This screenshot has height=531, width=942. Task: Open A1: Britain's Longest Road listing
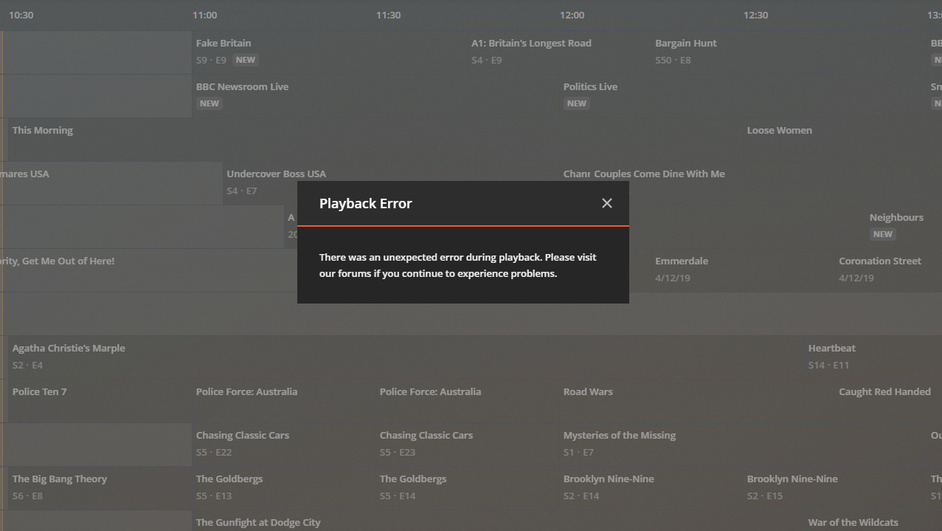[559, 52]
